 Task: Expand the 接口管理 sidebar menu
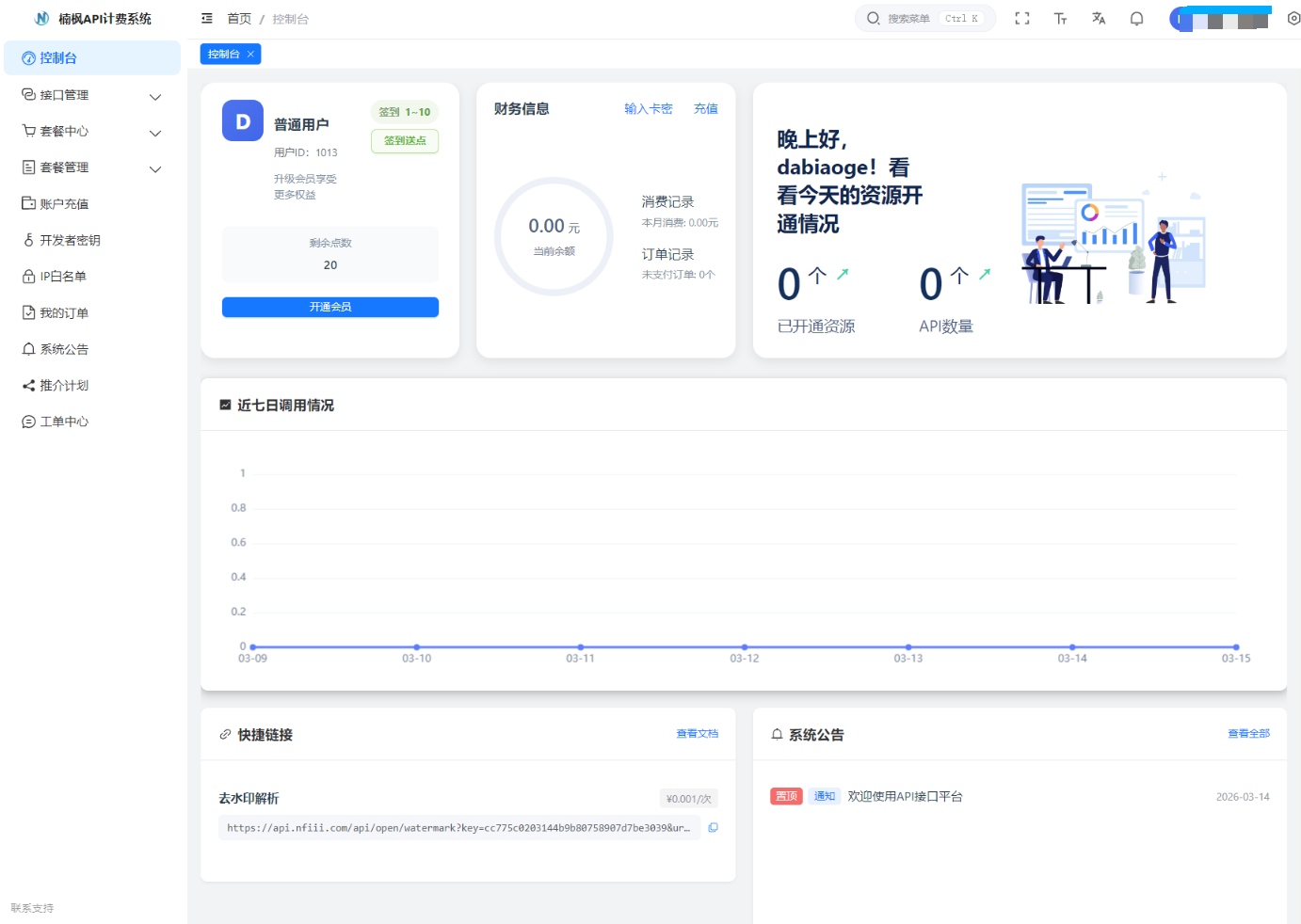tap(154, 95)
